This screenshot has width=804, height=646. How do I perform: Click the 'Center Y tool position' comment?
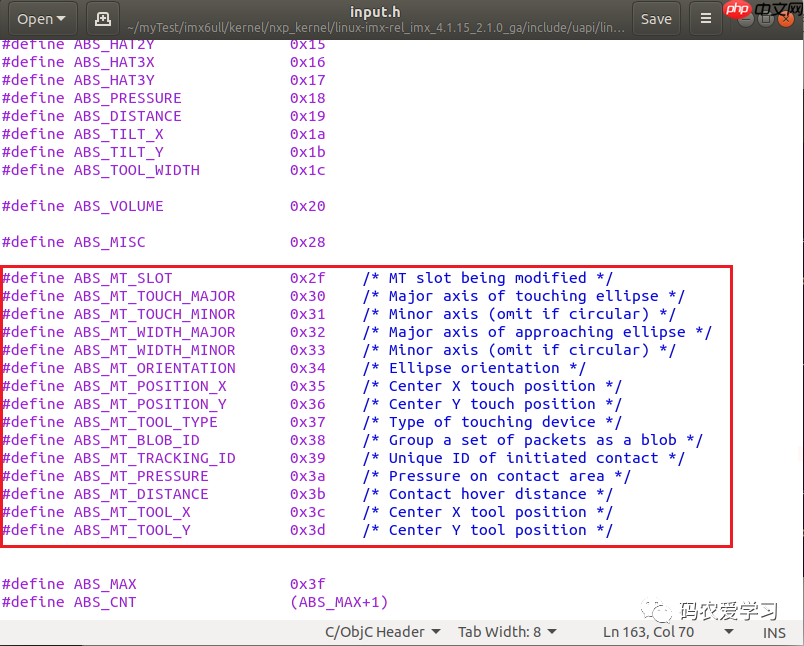488,530
